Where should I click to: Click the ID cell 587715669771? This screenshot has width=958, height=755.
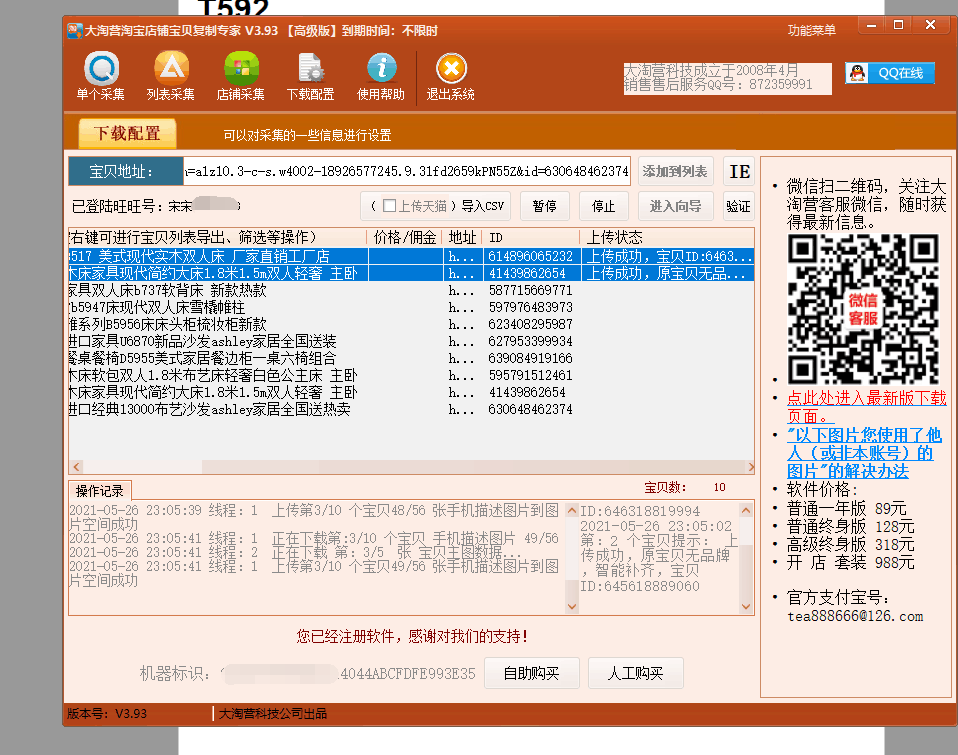(530, 290)
